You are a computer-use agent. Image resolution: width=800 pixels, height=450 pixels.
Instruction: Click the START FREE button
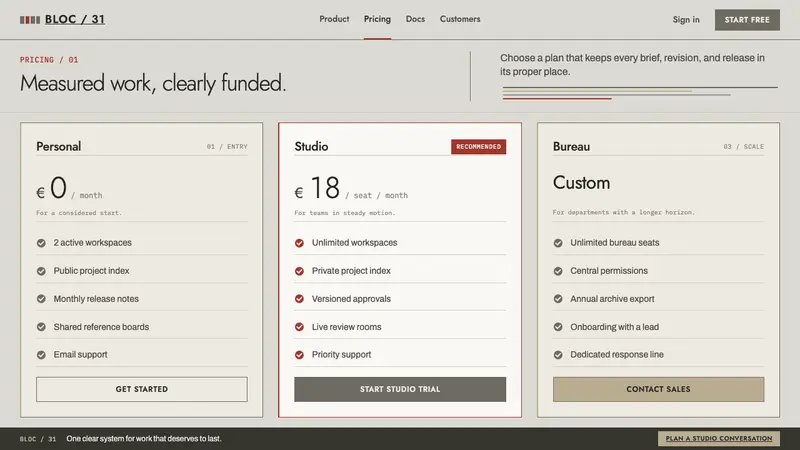pos(747,20)
